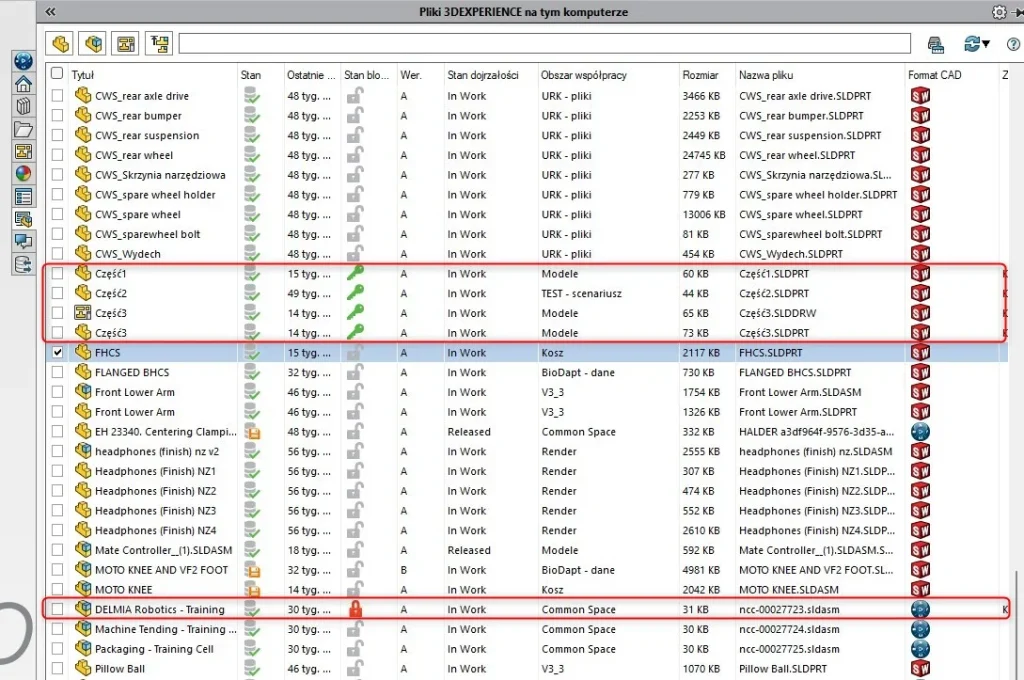Image resolution: width=1024 pixels, height=680 pixels.
Task: Select the CWS_spare wheel holder title
Action: pyautogui.click(x=155, y=195)
